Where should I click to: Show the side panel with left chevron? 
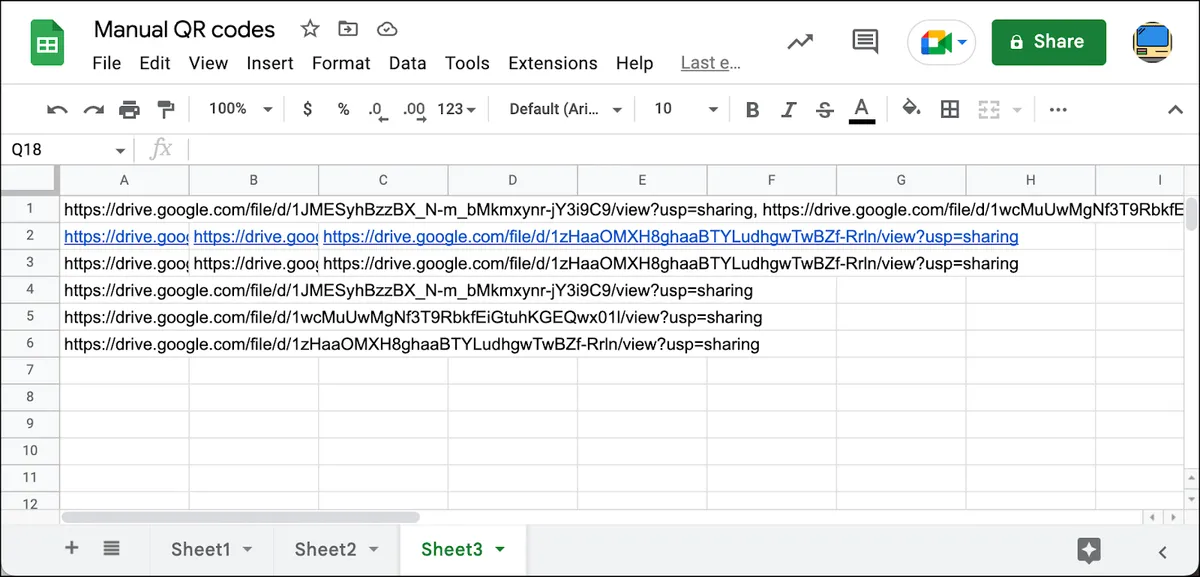pos(1162,551)
